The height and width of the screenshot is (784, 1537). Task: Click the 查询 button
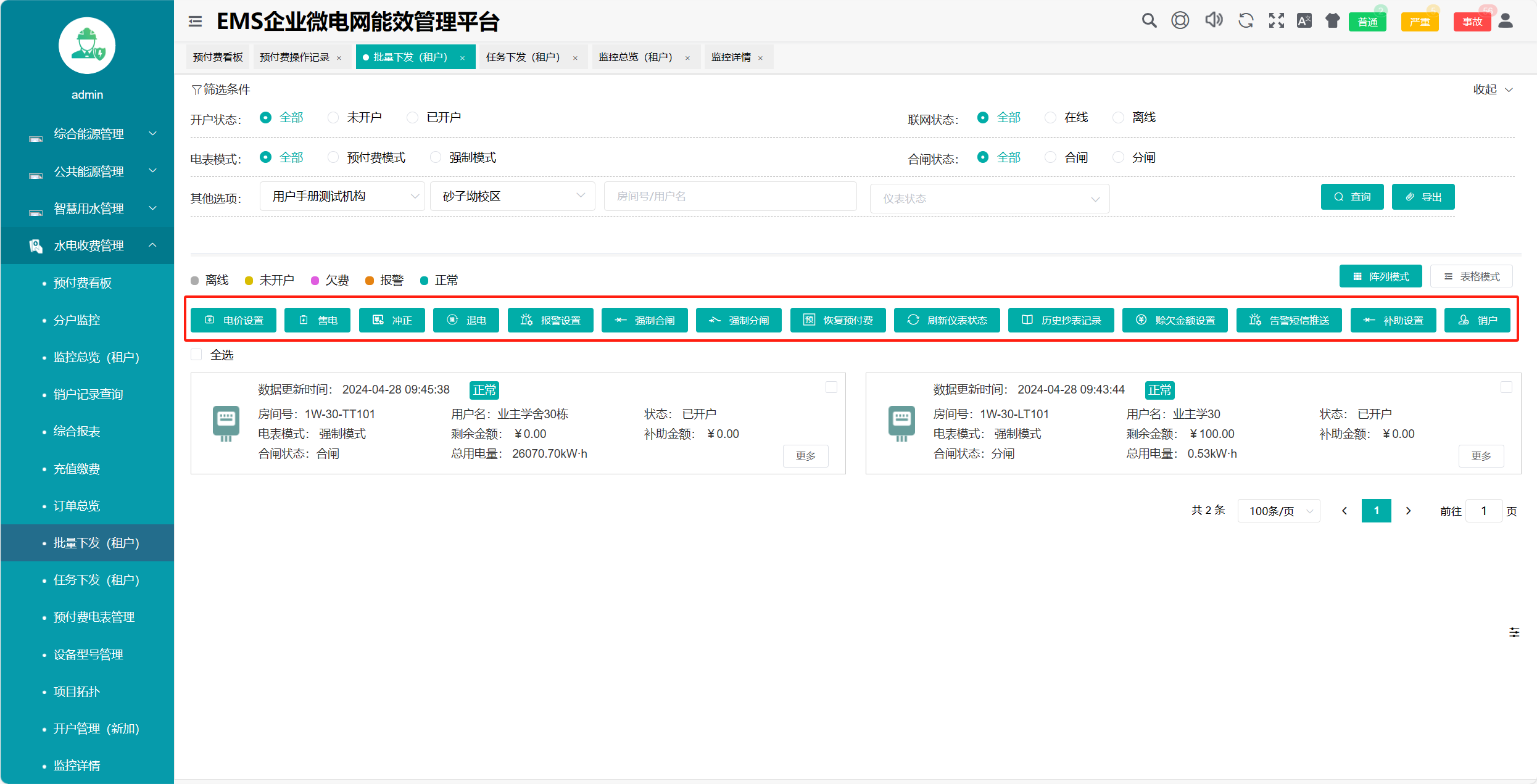pos(1352,197)
